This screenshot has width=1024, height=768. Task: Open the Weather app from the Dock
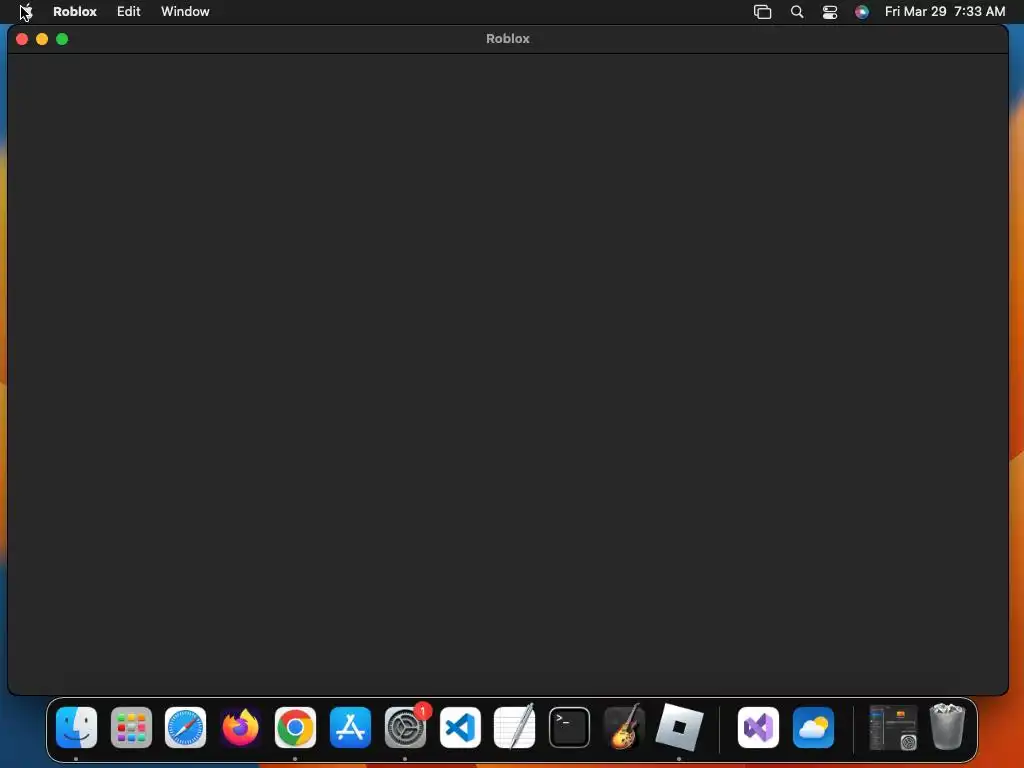pyautogui.click(x=813, y=727)
